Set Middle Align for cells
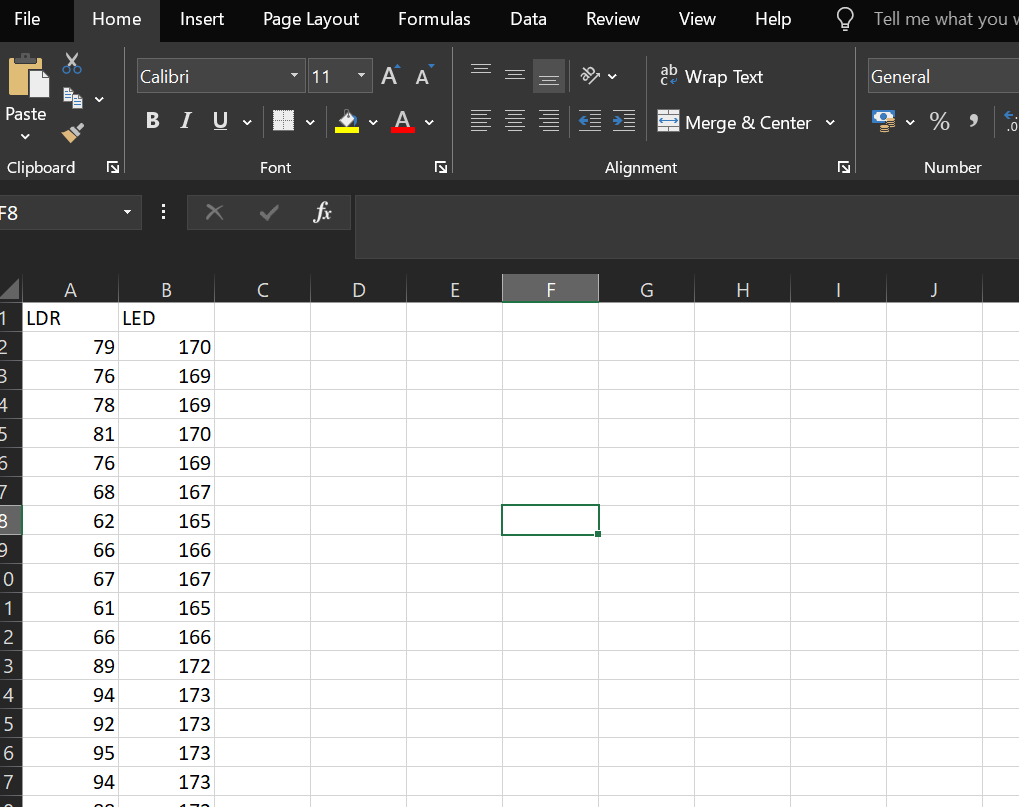 coord(515,76)
